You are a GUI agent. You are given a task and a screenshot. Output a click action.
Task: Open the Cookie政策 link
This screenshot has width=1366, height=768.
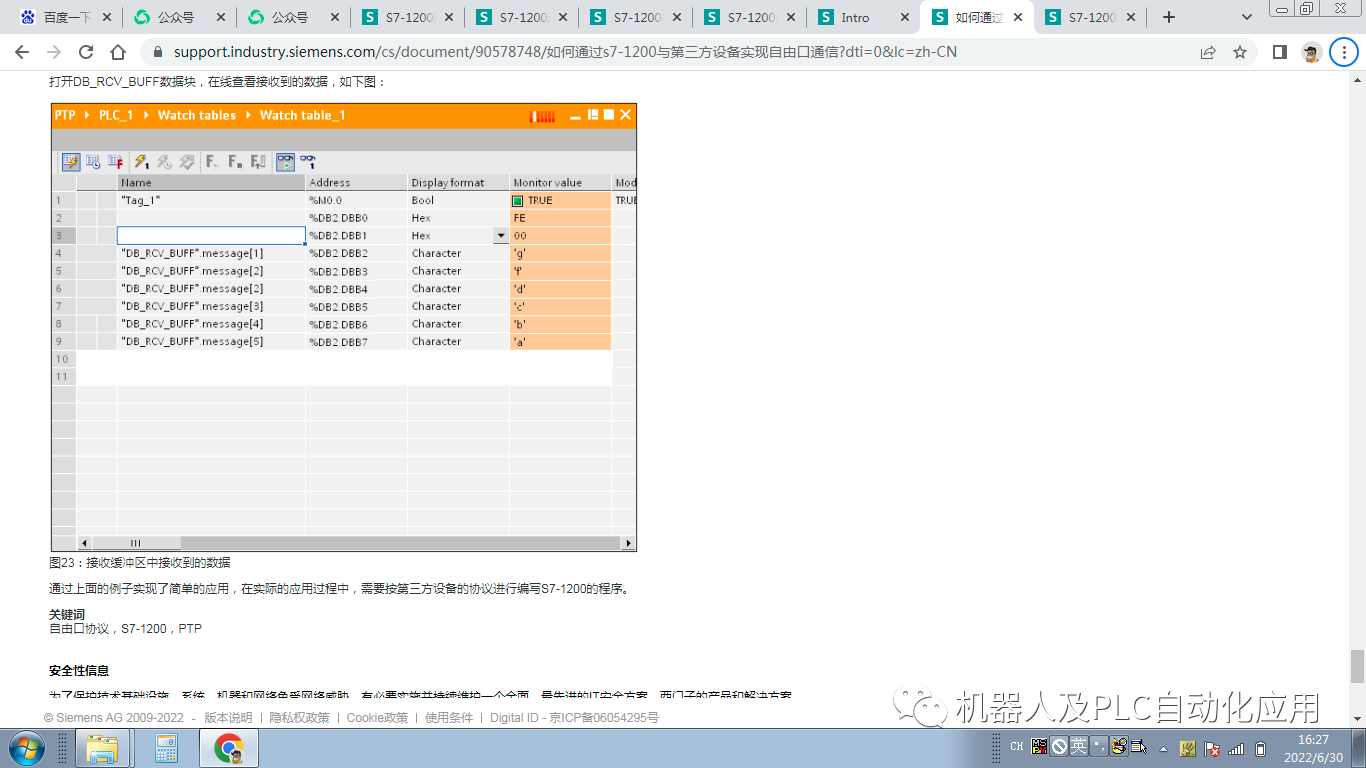coord(377,718)
